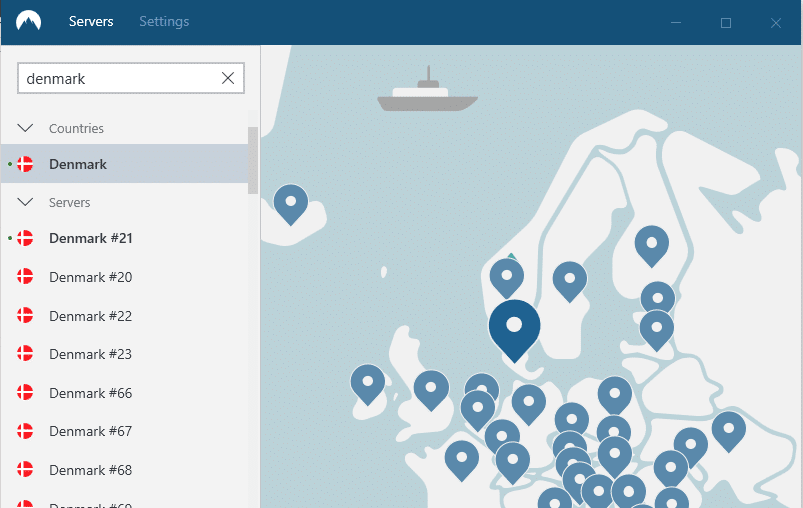Click the Latvia map pin

click(x=657, y=330)
